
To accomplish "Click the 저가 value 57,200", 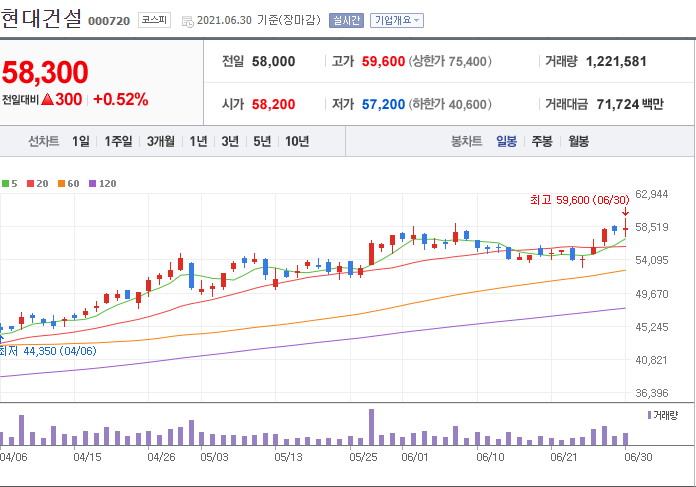I will pyautogui.click(x=383, y=104).
